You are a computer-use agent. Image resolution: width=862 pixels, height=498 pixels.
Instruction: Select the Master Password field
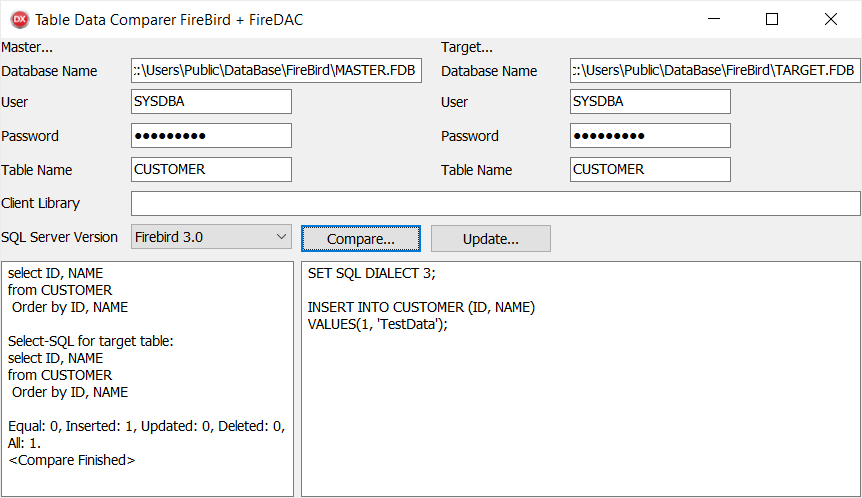211,135
